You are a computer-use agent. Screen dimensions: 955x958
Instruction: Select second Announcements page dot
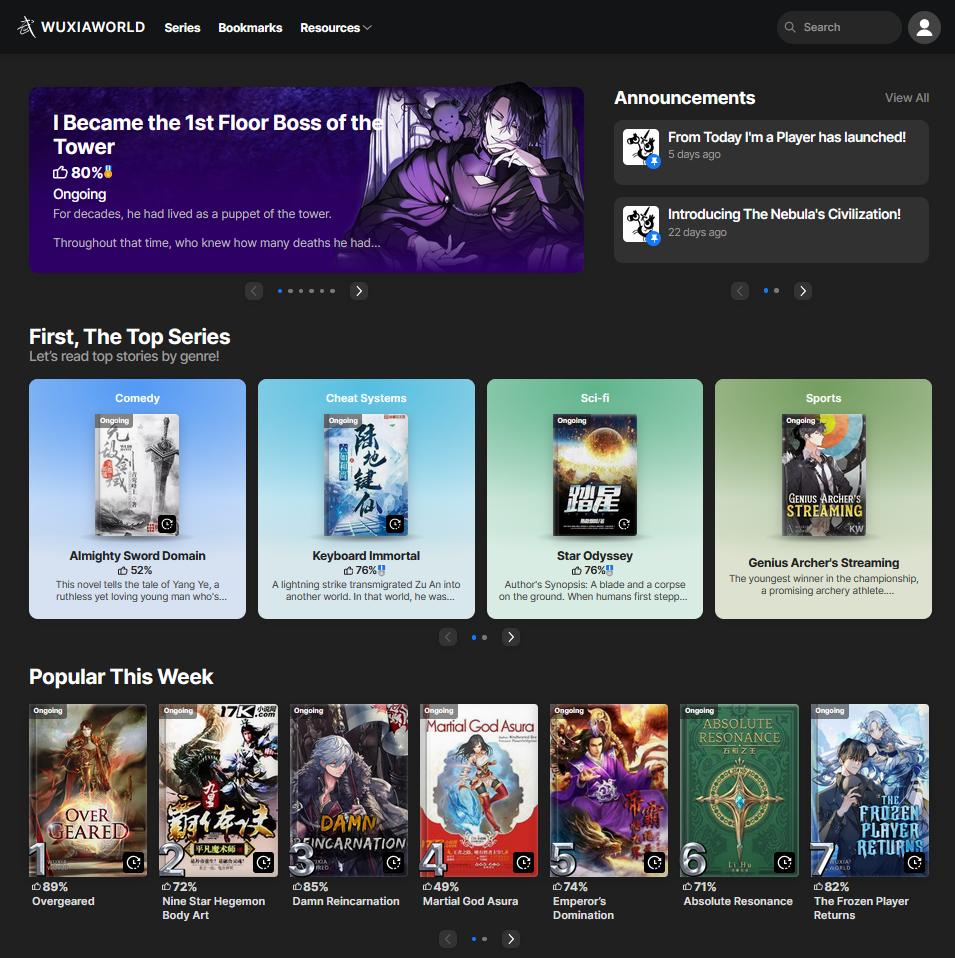[x=777, y=291]
